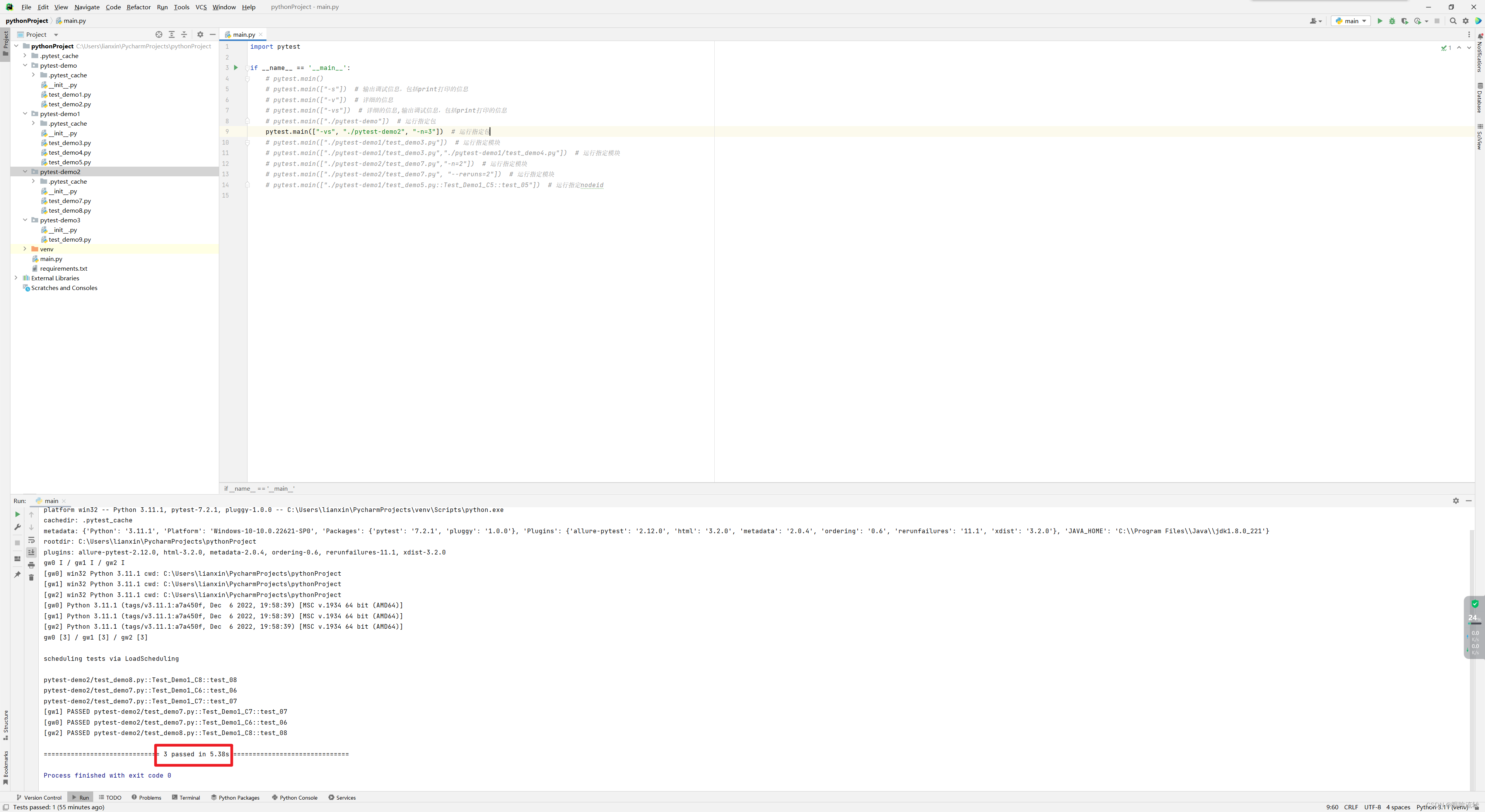1485x812 pixels.
Task: Click Print icon in Run panel
Action: pyautogui.click(x=32, y=565)
